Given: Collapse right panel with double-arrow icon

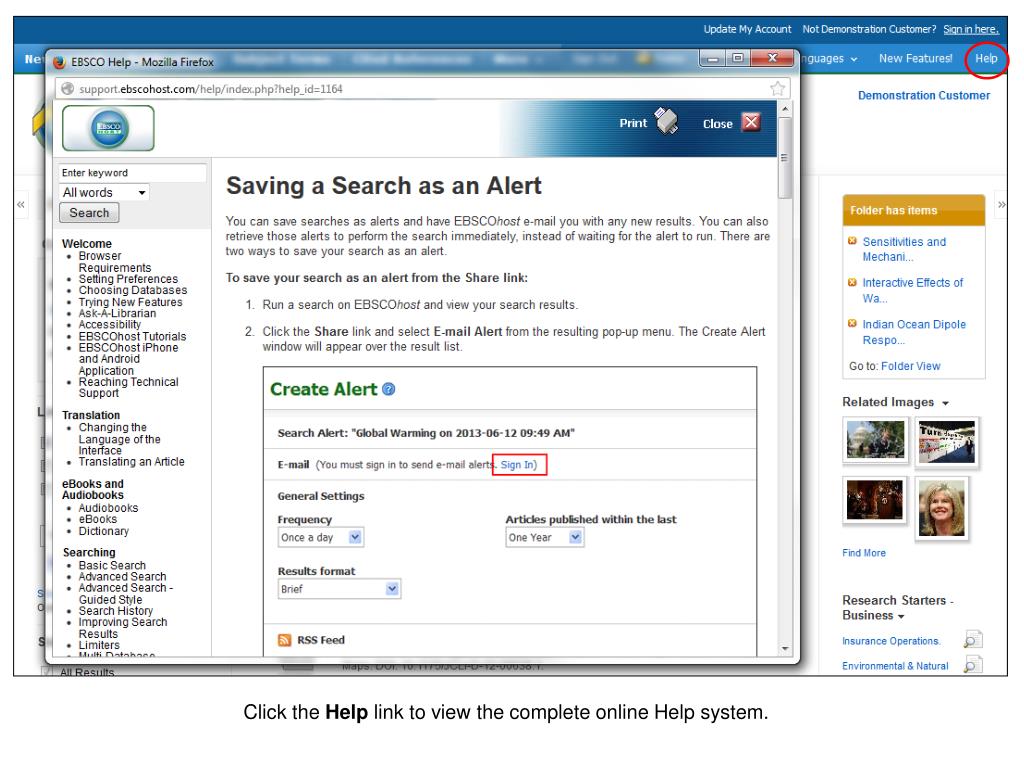Looking at the screenshot, I should (x=1002, y=204).
